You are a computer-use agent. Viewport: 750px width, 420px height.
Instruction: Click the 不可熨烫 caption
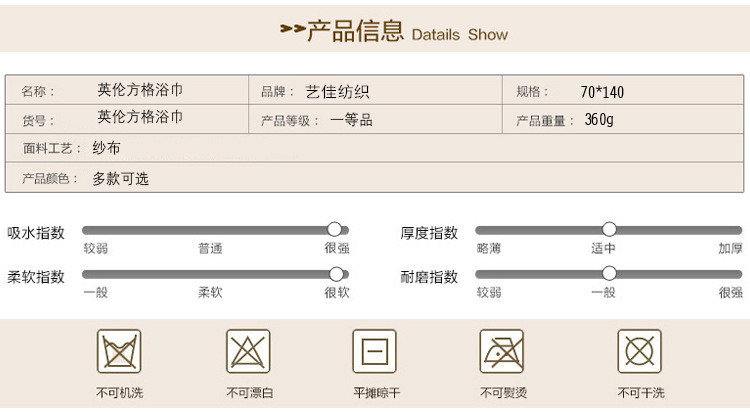coord(503,393)
